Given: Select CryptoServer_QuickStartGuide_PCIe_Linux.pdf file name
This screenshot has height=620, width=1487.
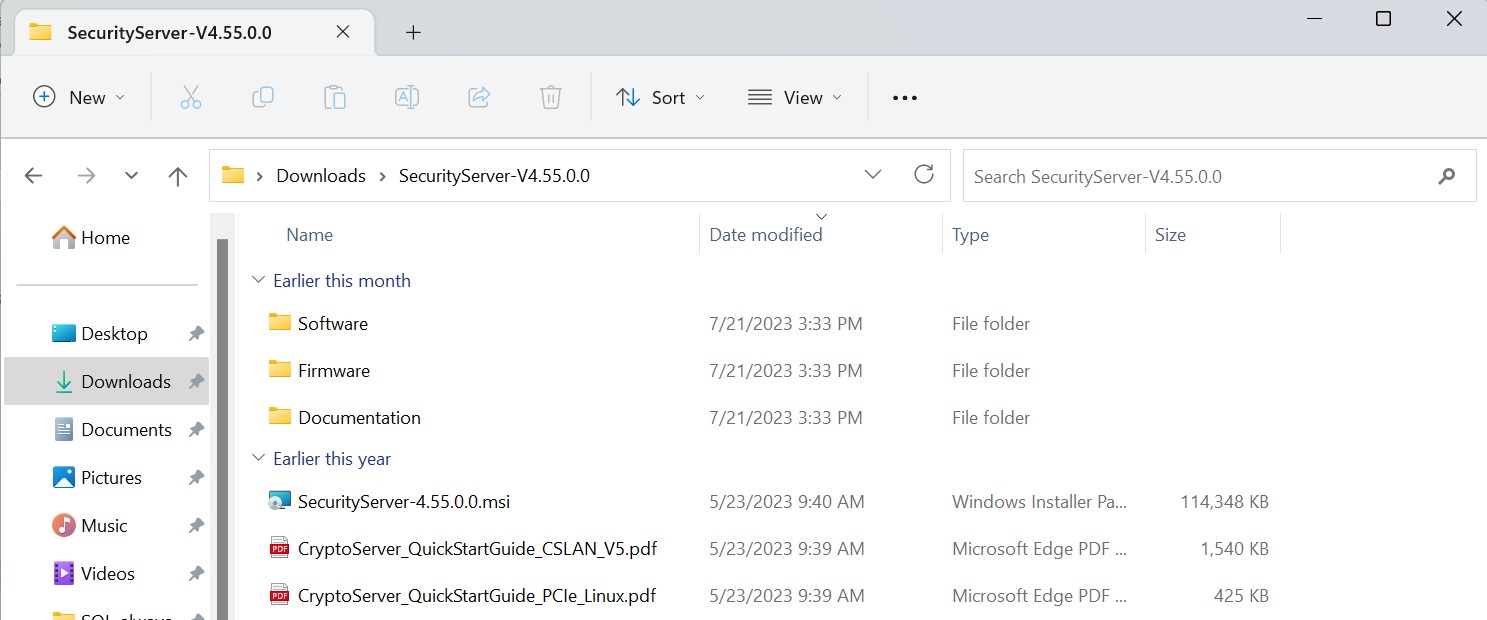Looking at the screenshot, I should pyautogui.click(x=477, y=596).
